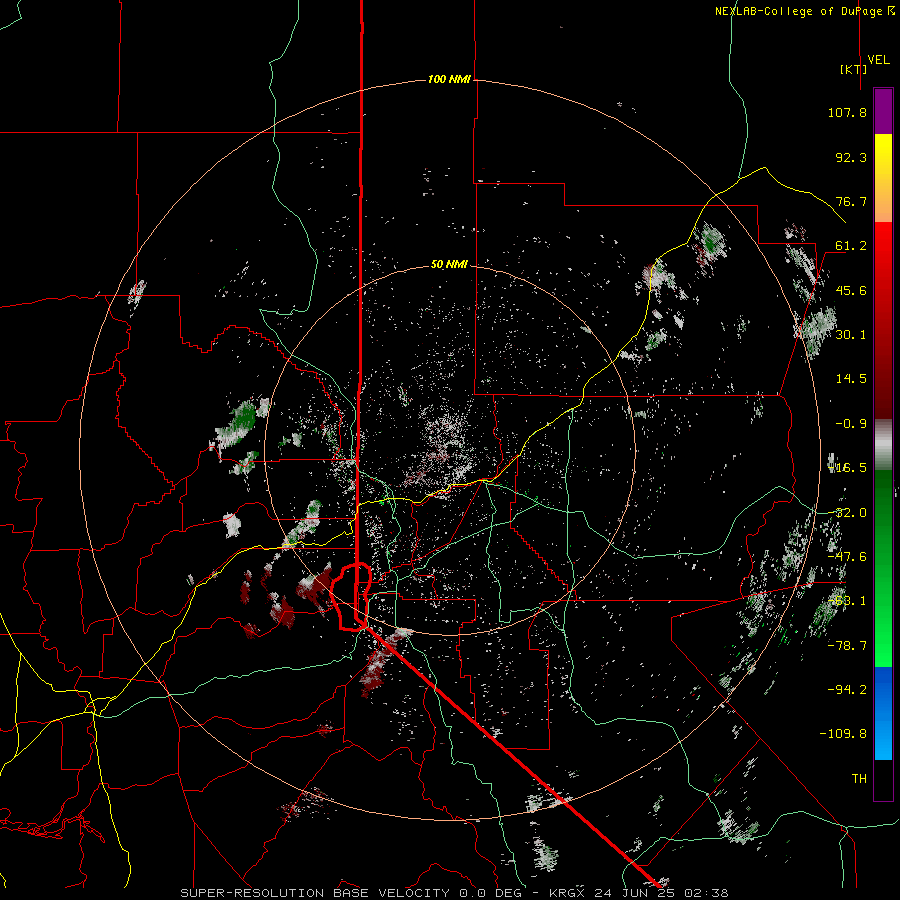
Task: Select the 107.8 legend value
Action: [847, 112]
